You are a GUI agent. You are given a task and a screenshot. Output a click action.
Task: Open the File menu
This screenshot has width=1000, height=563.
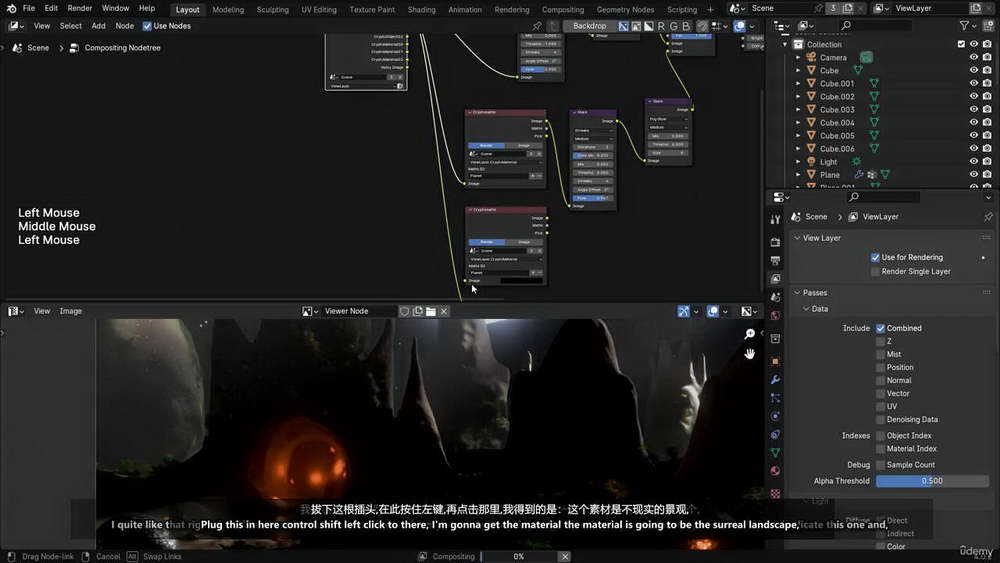click(29, 9)
